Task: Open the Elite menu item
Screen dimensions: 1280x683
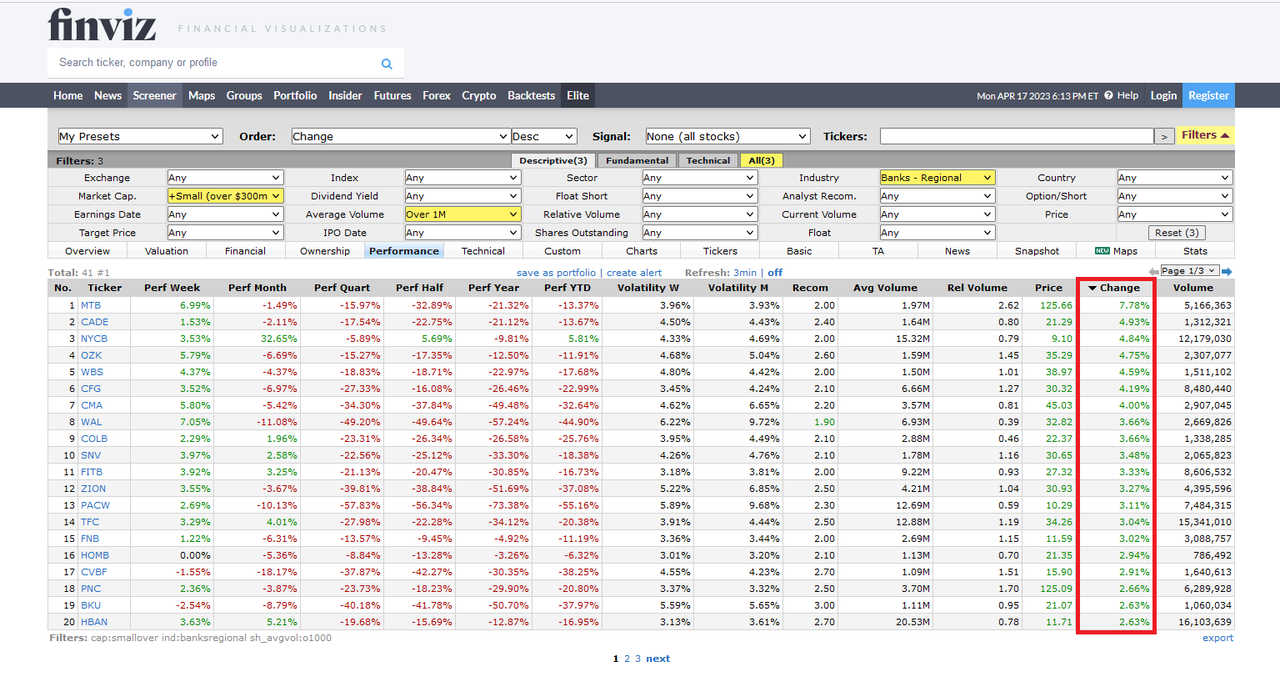Action: point(578,96)
